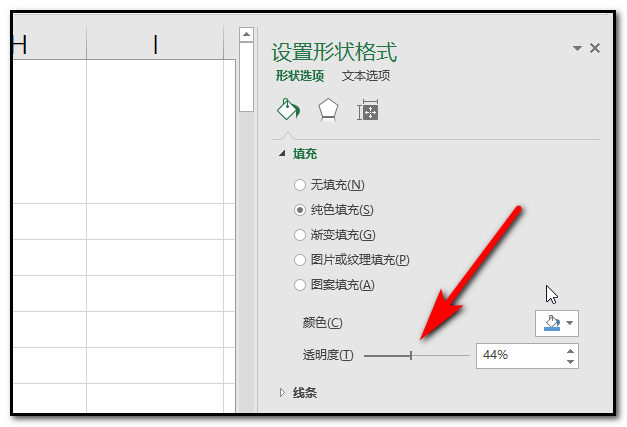Click the vertical scrollbar up arrow
Viewport: 627px width, 427px height.
[246, 34]
